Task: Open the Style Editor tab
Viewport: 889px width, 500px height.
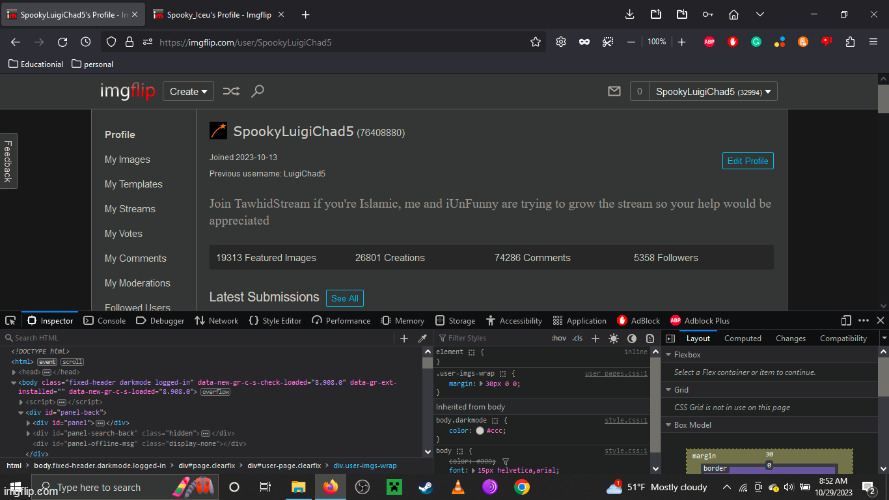Action: [x=275, y=321]
